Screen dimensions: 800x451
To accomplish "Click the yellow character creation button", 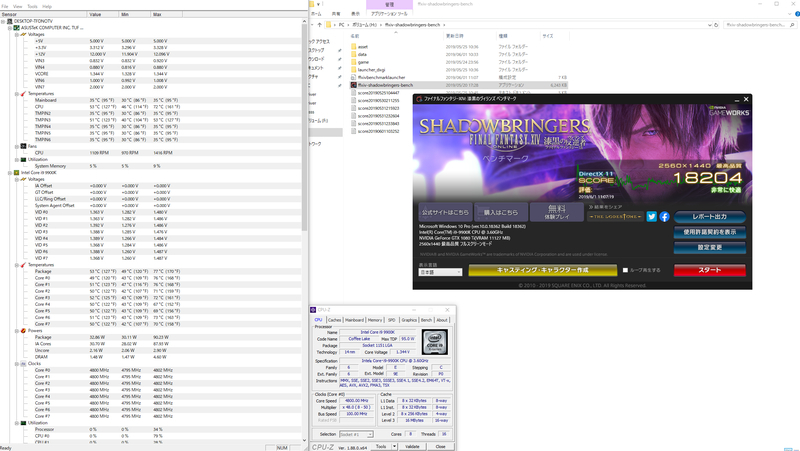I will click(x=542, y=270).
